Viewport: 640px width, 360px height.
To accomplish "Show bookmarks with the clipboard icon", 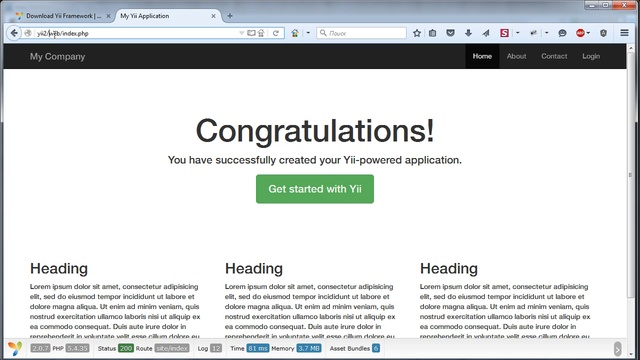I will pyautogui.click(x=433, y=33).
